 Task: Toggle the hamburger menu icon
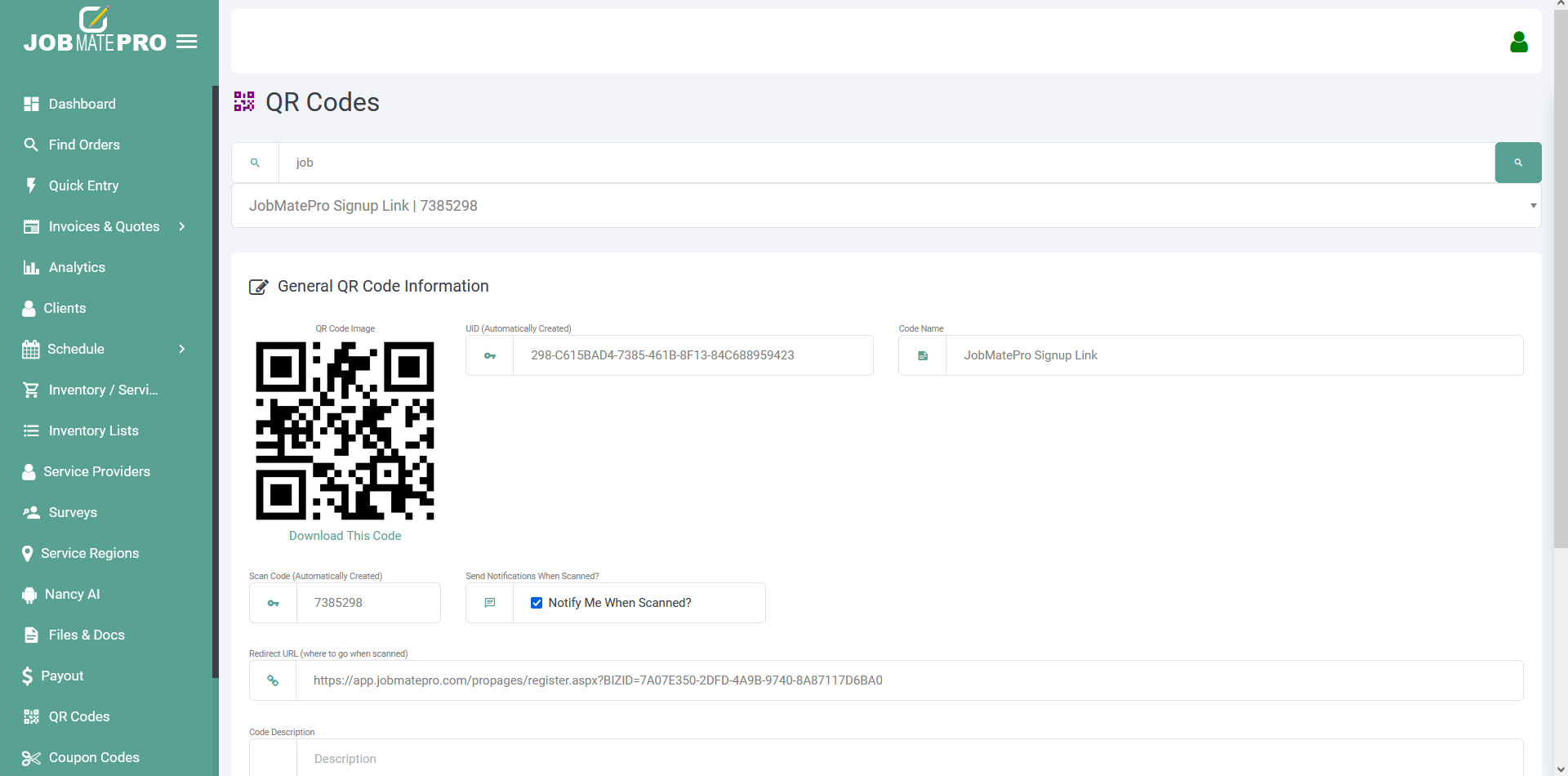coord(187,42)
